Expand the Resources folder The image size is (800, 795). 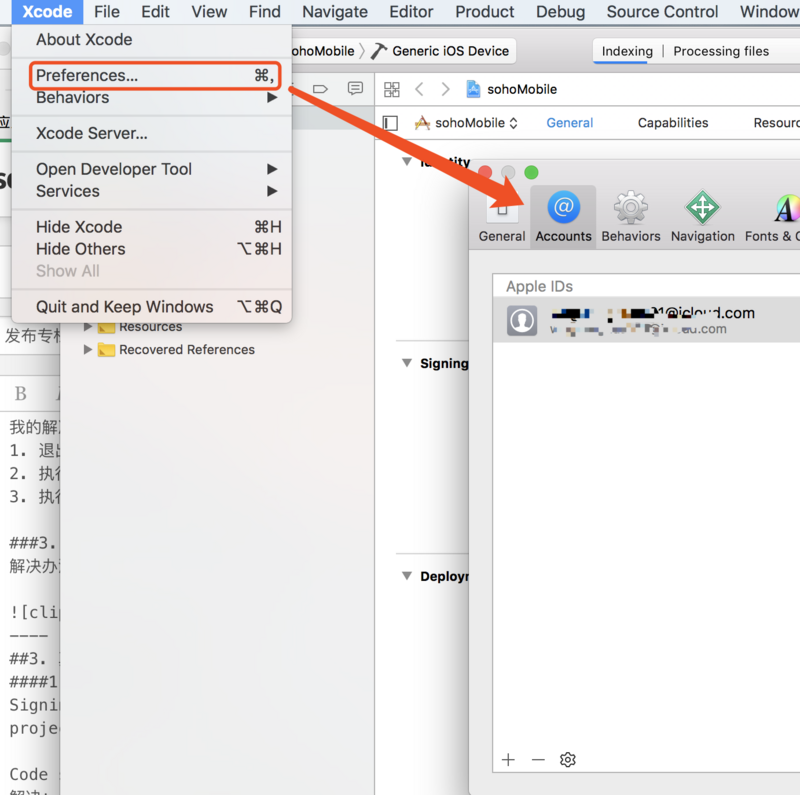click(88, 327)
